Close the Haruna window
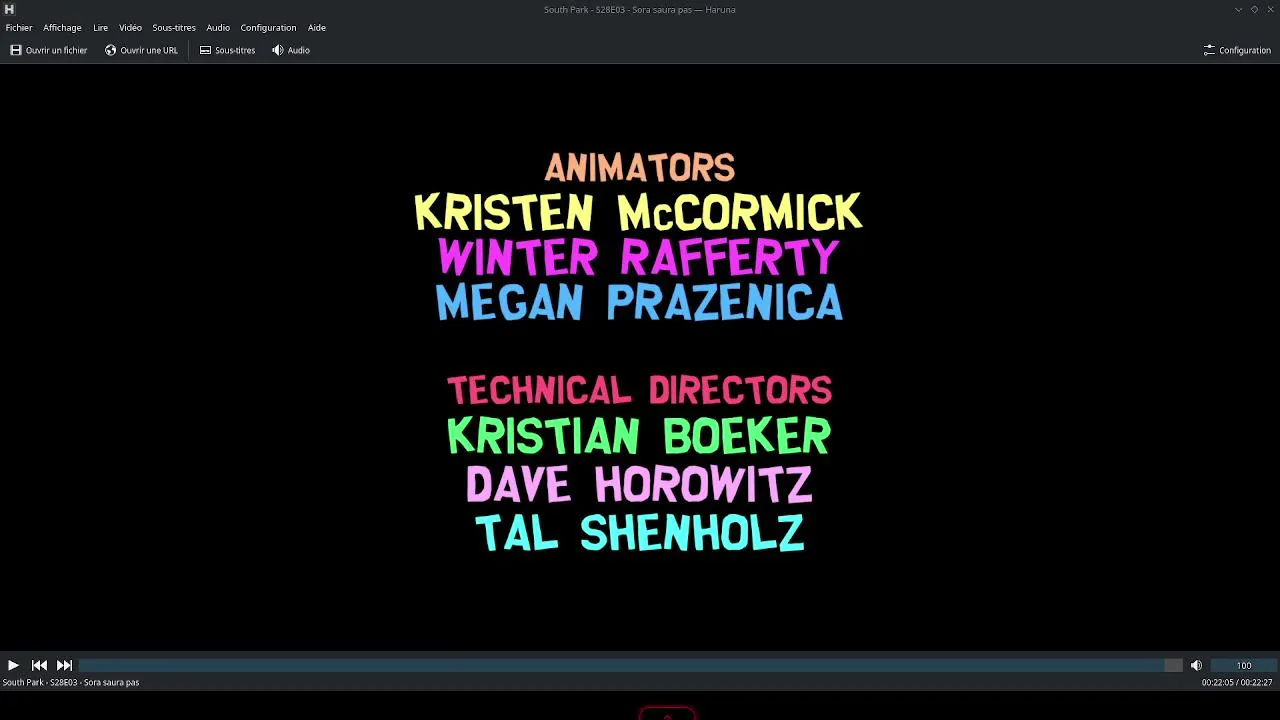 pos(1270,9)
